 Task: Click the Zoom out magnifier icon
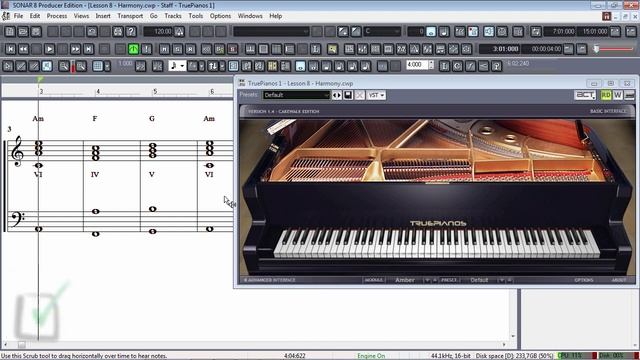tap(64, 66)
